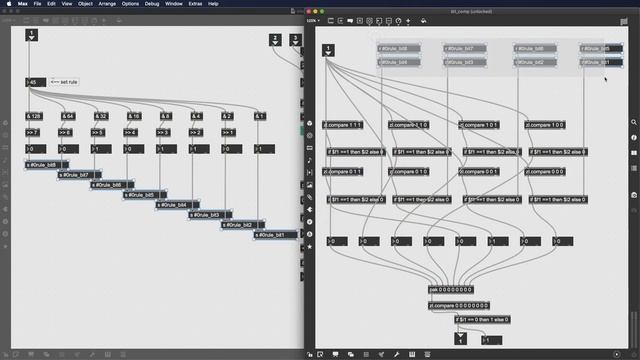
Task: Insert a button object from toolbar
Action: click(x=369, y=20)
